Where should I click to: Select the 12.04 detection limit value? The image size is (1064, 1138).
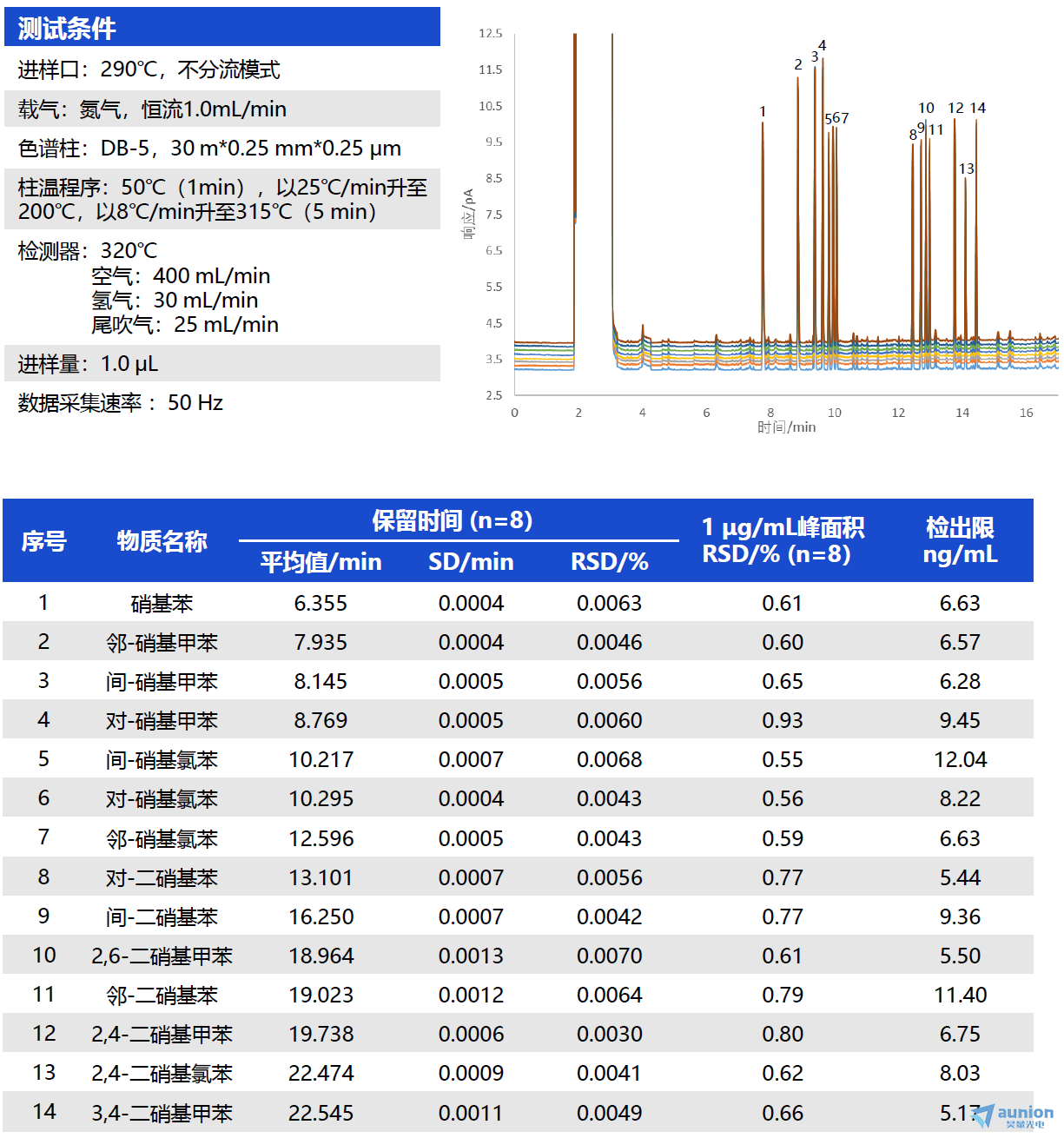[960, 760]
